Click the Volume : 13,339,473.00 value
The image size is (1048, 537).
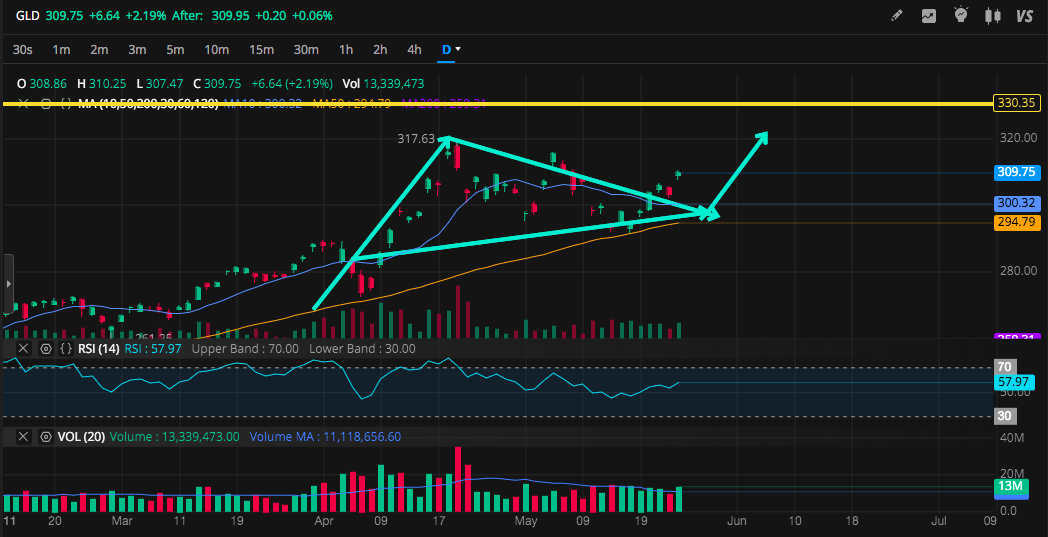click(x=174, y=437)
